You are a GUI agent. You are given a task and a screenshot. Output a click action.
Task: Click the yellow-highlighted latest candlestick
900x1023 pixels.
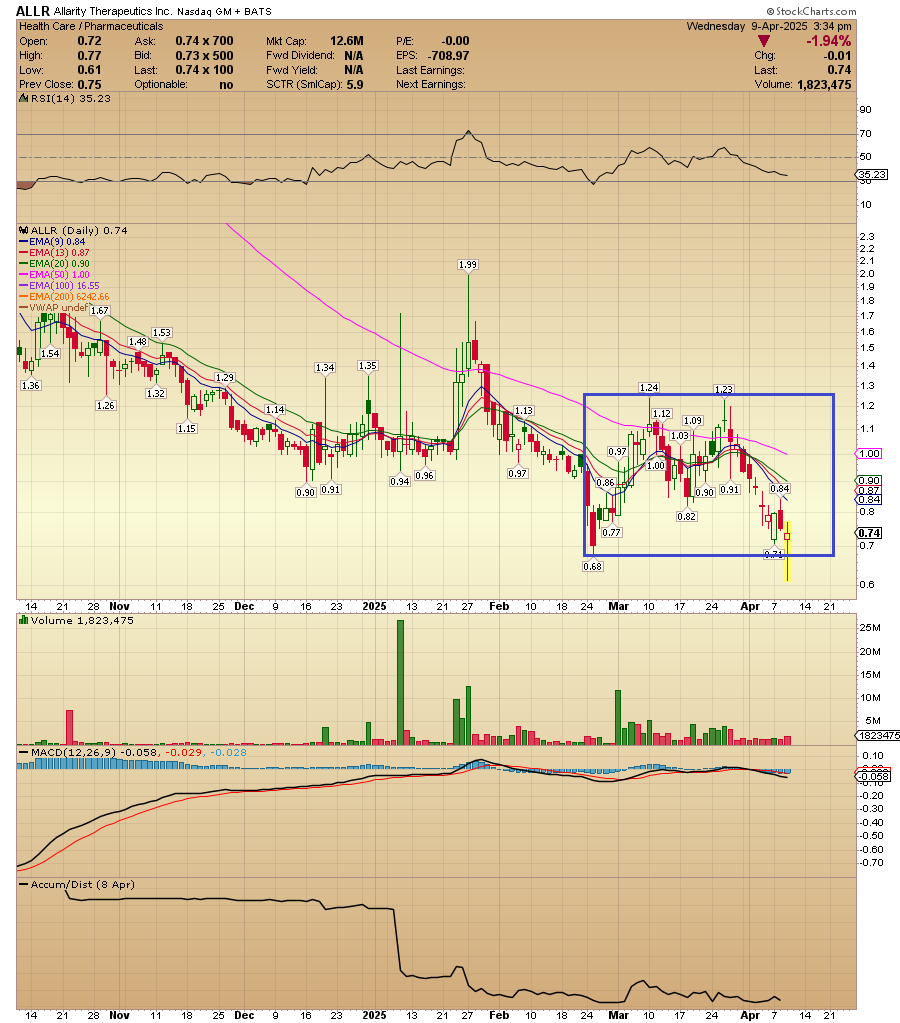[787, 551]
